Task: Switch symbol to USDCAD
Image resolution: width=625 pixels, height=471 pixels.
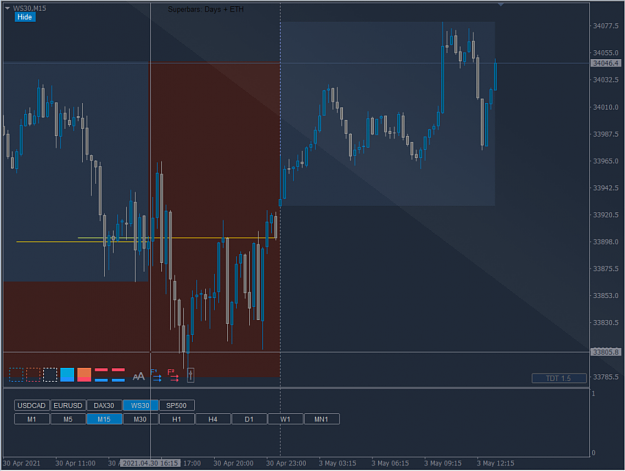Action: pyautogui.click(x=32, y=406)
